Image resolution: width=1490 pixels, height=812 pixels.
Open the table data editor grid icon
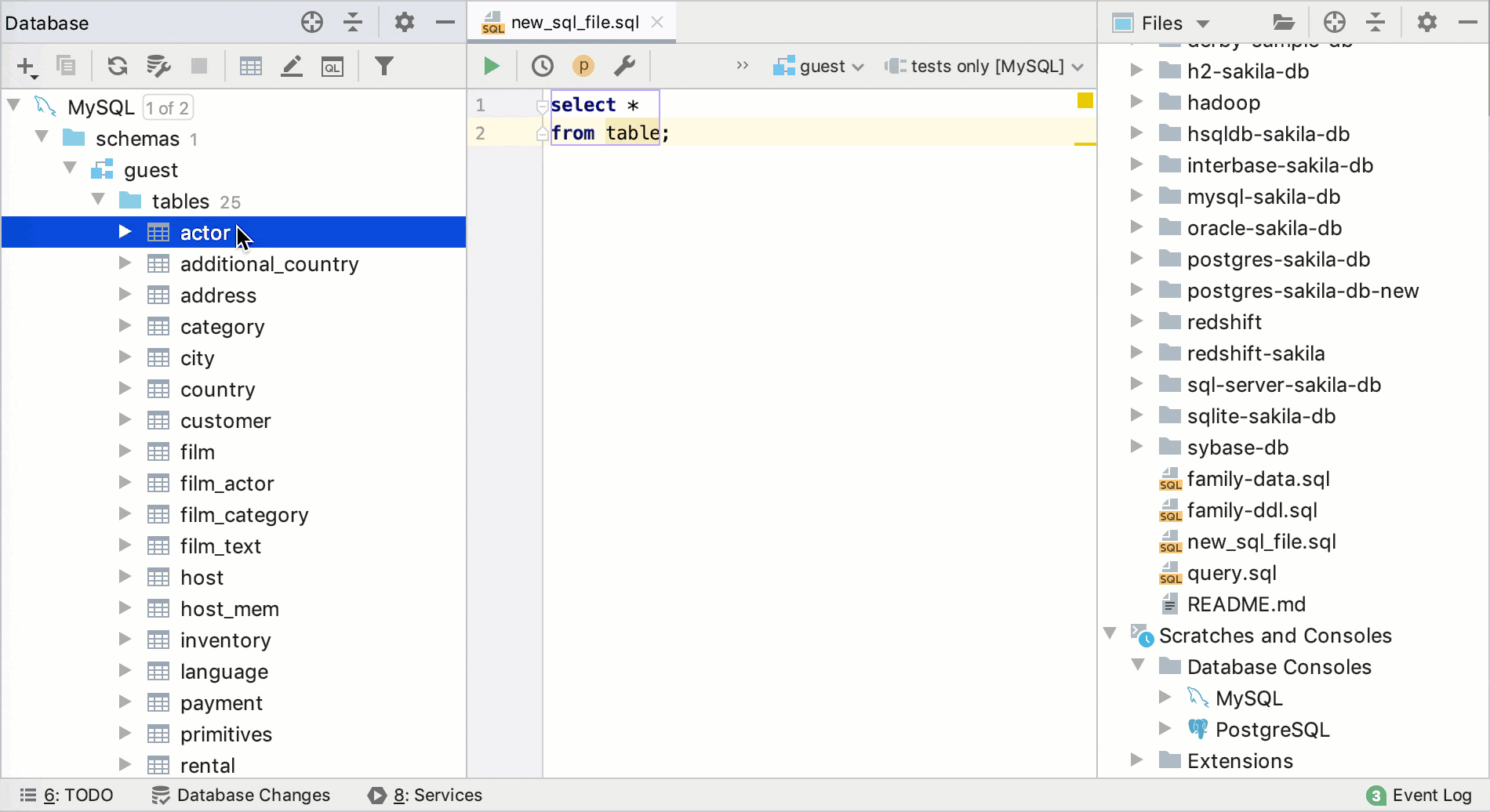pyautogui.click(x=251, y=66)
